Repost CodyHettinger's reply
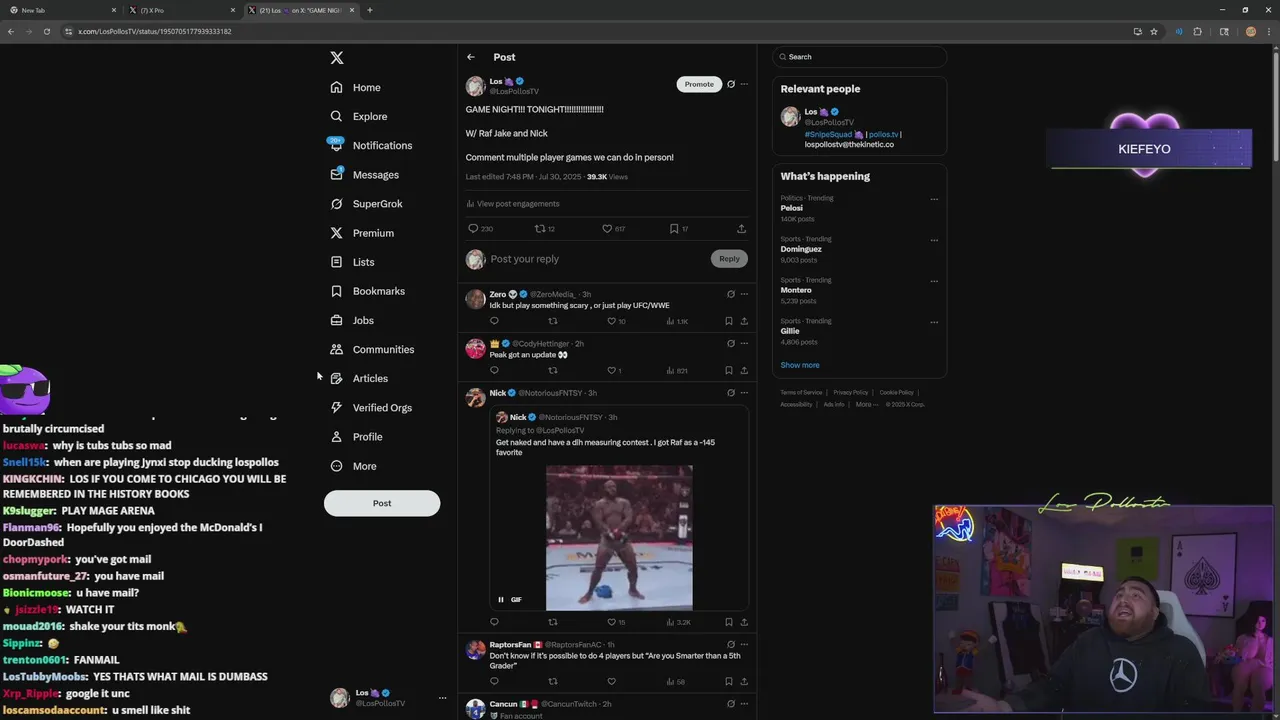The image size is (1280, 720). (x=553, y=370)
